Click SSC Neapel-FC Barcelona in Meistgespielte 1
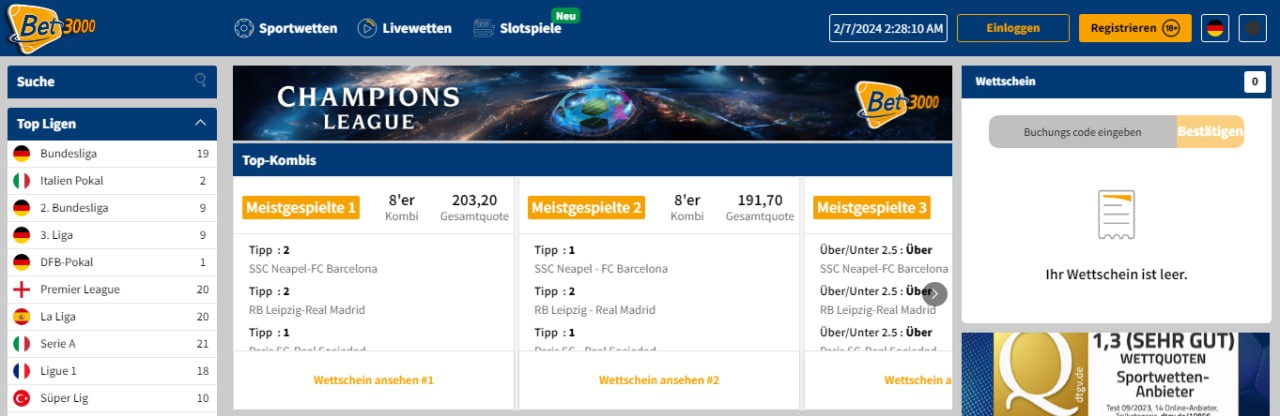Screen dimensions: 1280x416 click(x=313, y=269)
